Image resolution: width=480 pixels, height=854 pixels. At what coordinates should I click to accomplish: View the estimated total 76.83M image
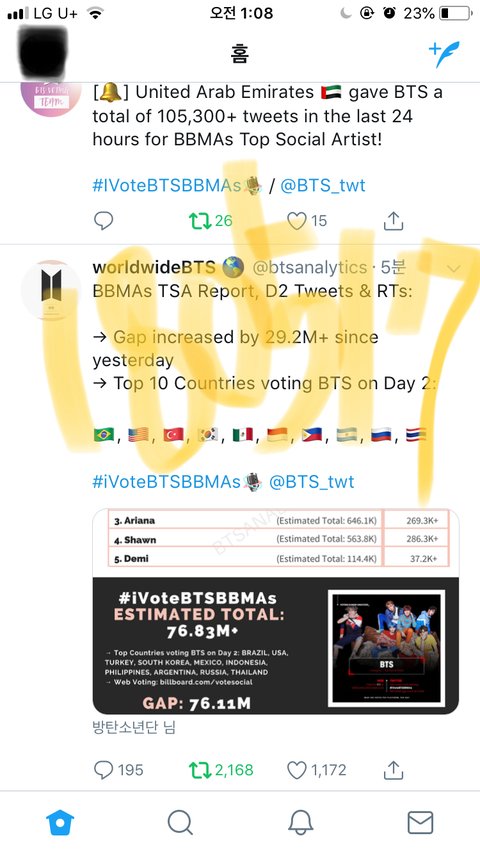coord(276,612)
